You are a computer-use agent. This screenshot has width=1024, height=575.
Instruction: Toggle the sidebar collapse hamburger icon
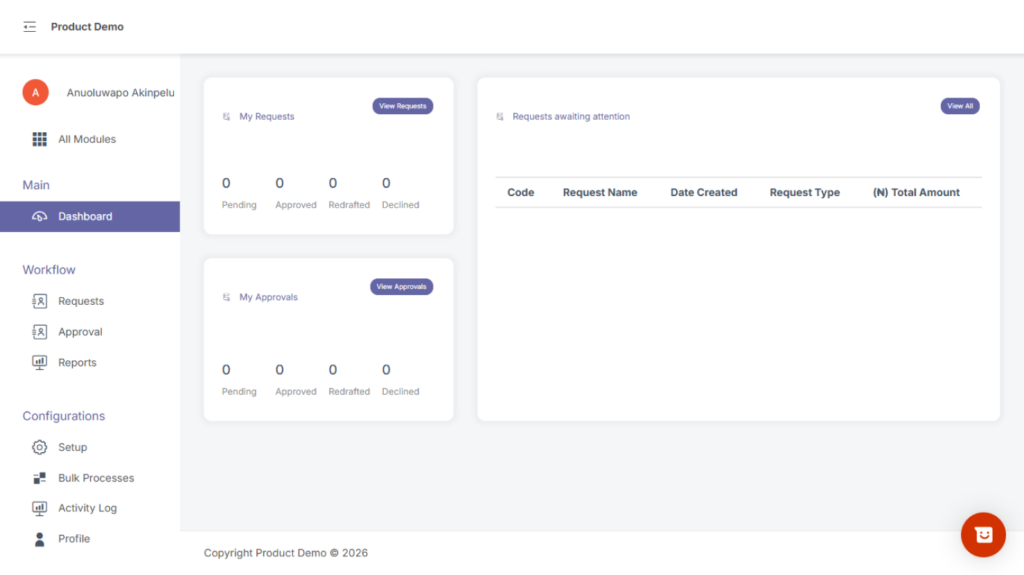(29, 27)
